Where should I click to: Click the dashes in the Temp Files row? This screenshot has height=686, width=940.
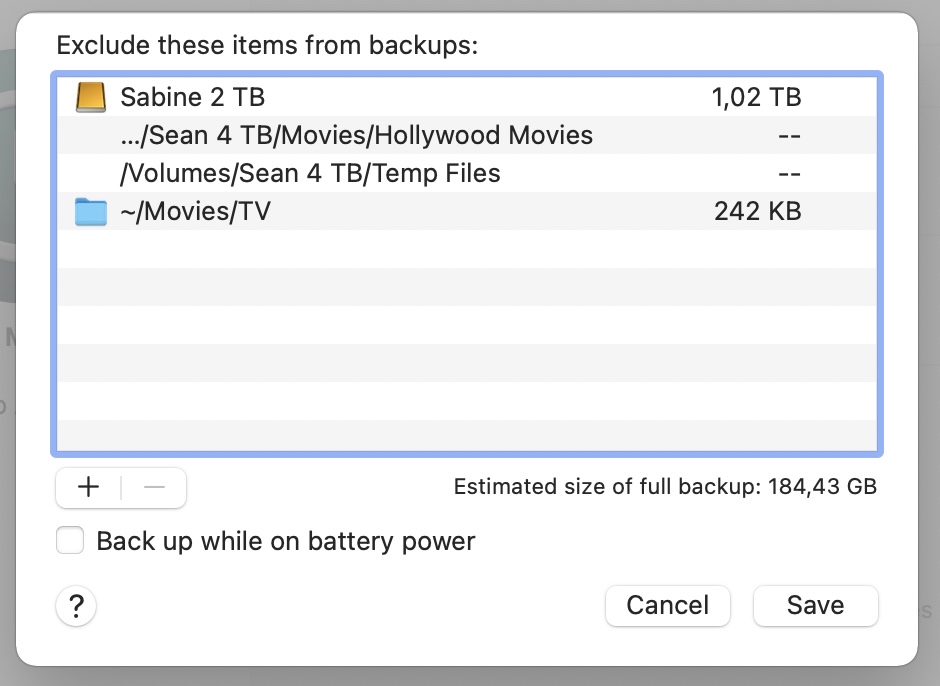[x=789, y=173]
